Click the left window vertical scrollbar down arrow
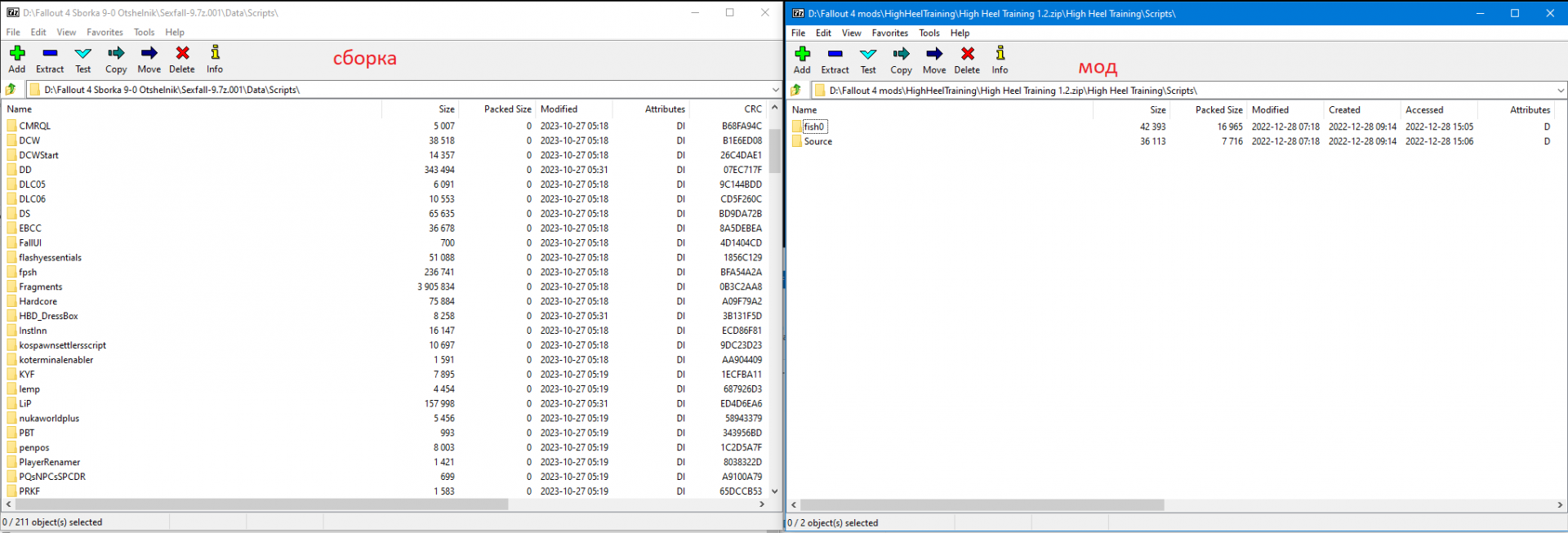Screen dimensions: 1568x533 pyautogui.click(x=774, y=491)
